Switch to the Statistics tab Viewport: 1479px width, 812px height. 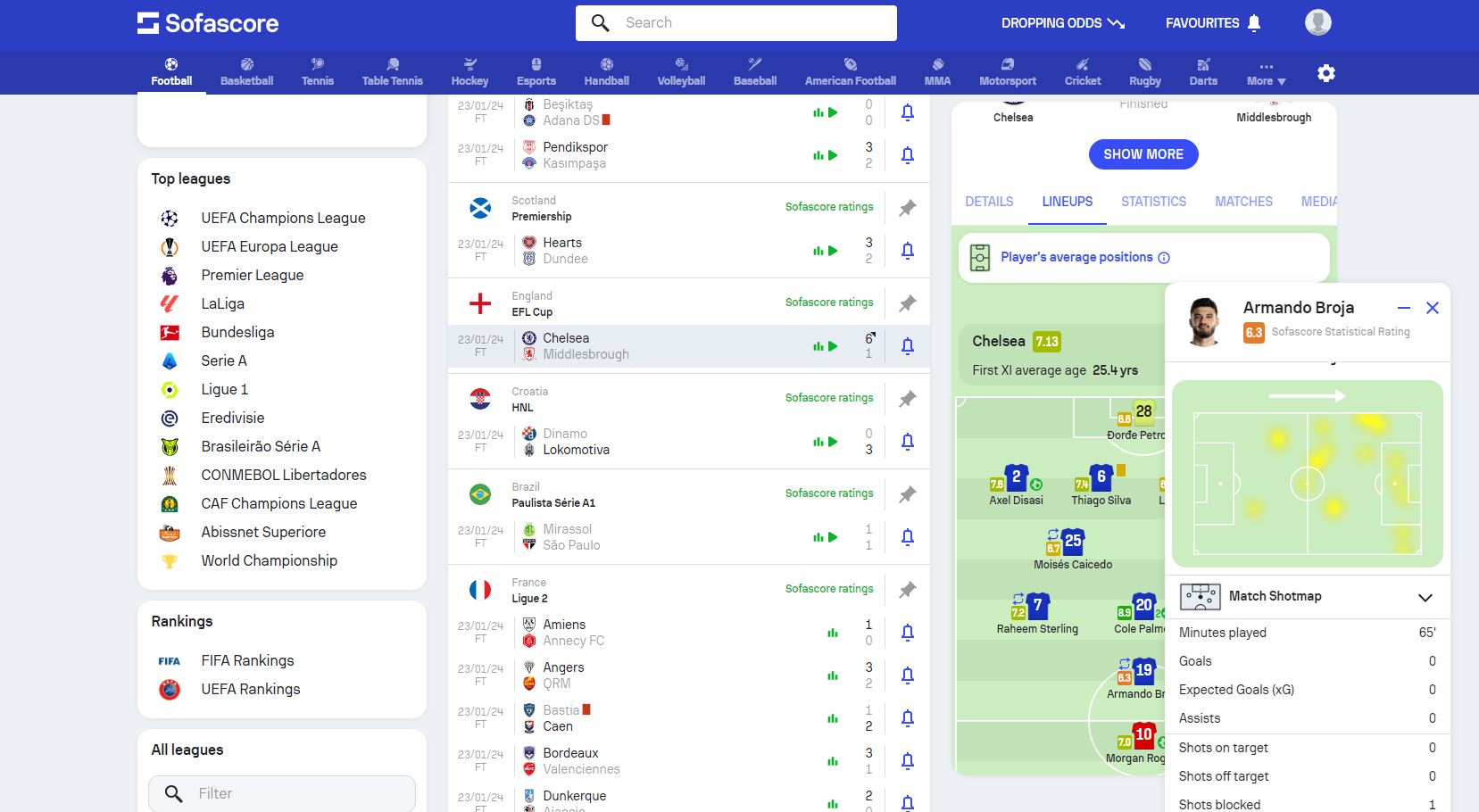point(1153,202)
